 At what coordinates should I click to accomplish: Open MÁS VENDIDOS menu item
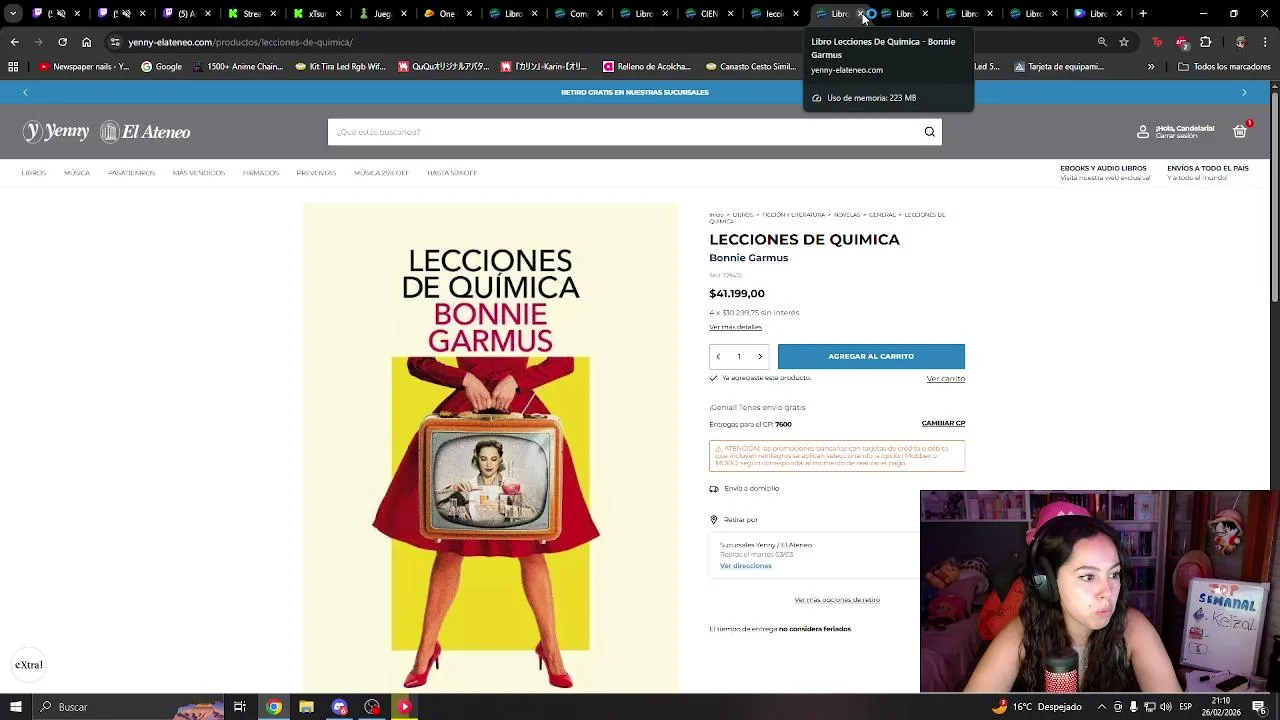tap(199, 173)
